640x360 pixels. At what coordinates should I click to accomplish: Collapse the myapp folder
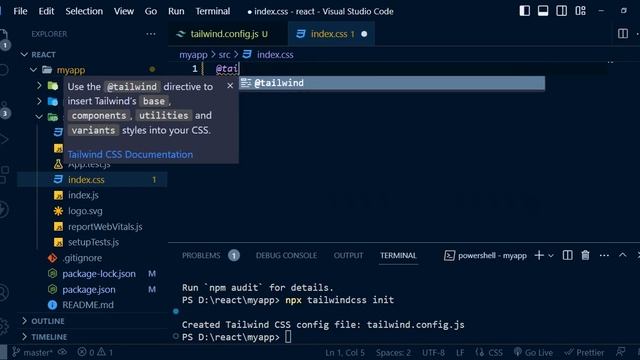tap(33, 70)
